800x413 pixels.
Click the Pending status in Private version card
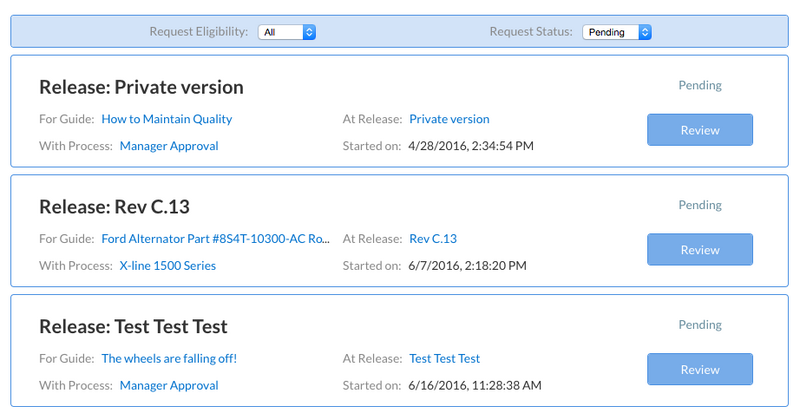tap(700, 85)
